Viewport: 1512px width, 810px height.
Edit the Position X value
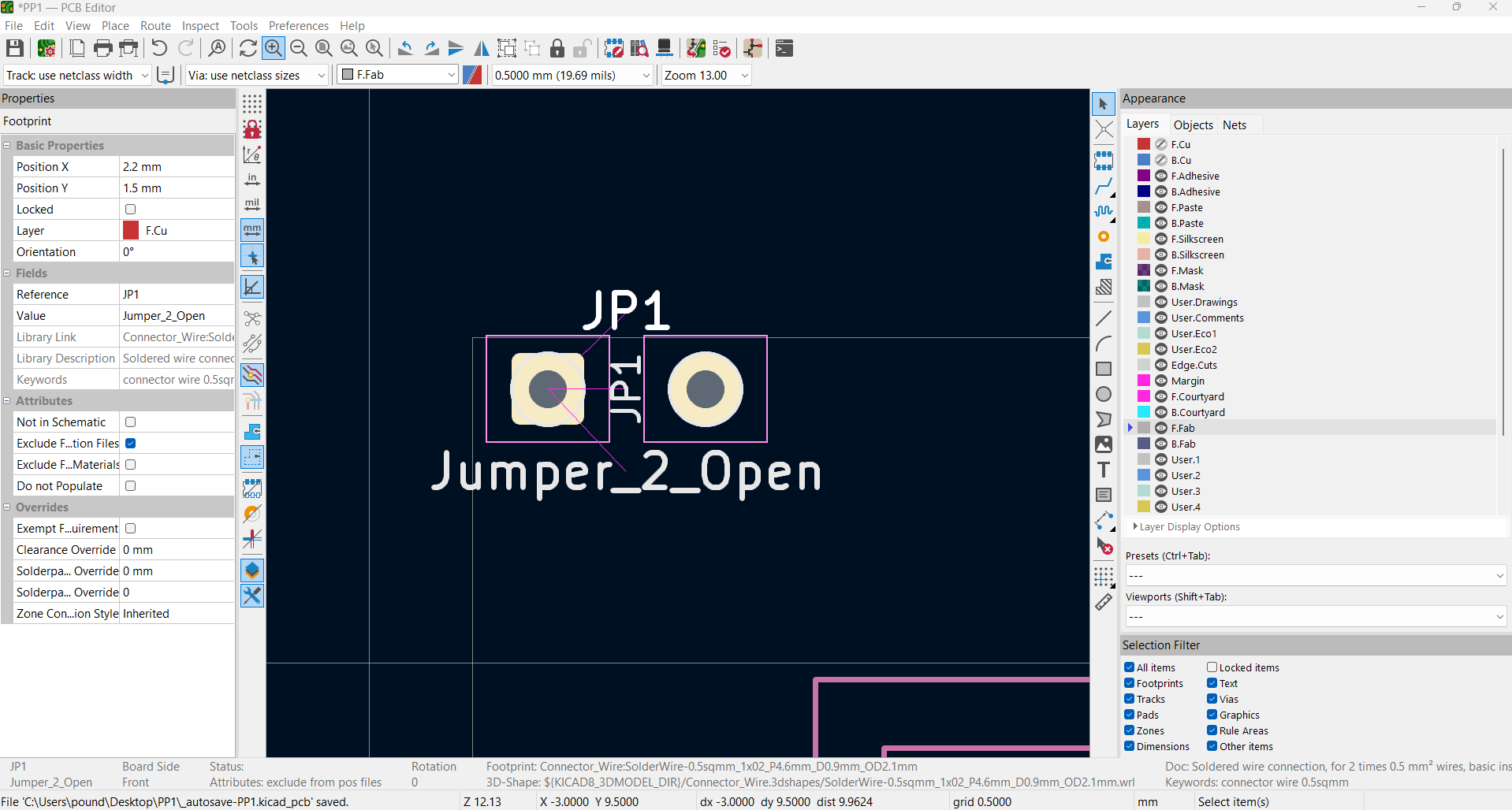(x=177, y=166)
